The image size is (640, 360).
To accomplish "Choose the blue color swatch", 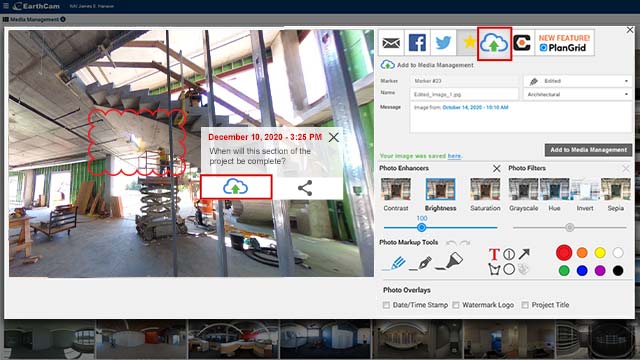I will (582, 271).
